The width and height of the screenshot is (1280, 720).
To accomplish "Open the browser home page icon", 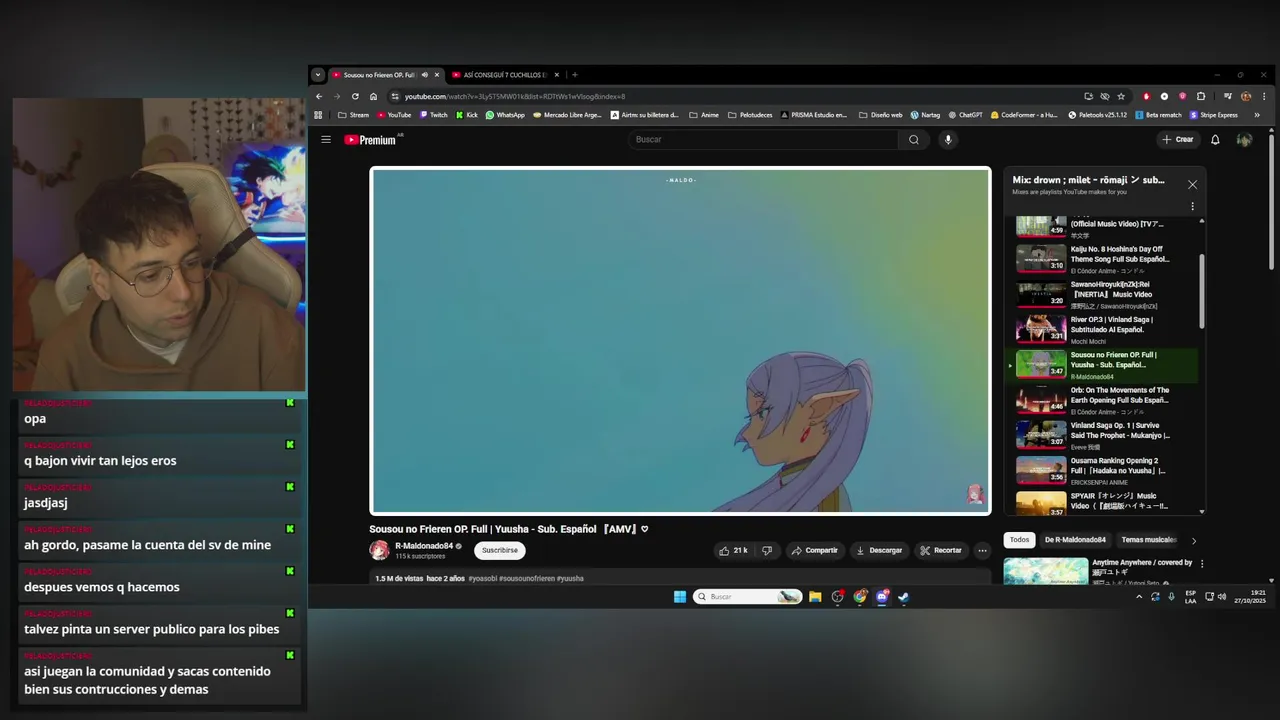I will [x=373, y=96].
